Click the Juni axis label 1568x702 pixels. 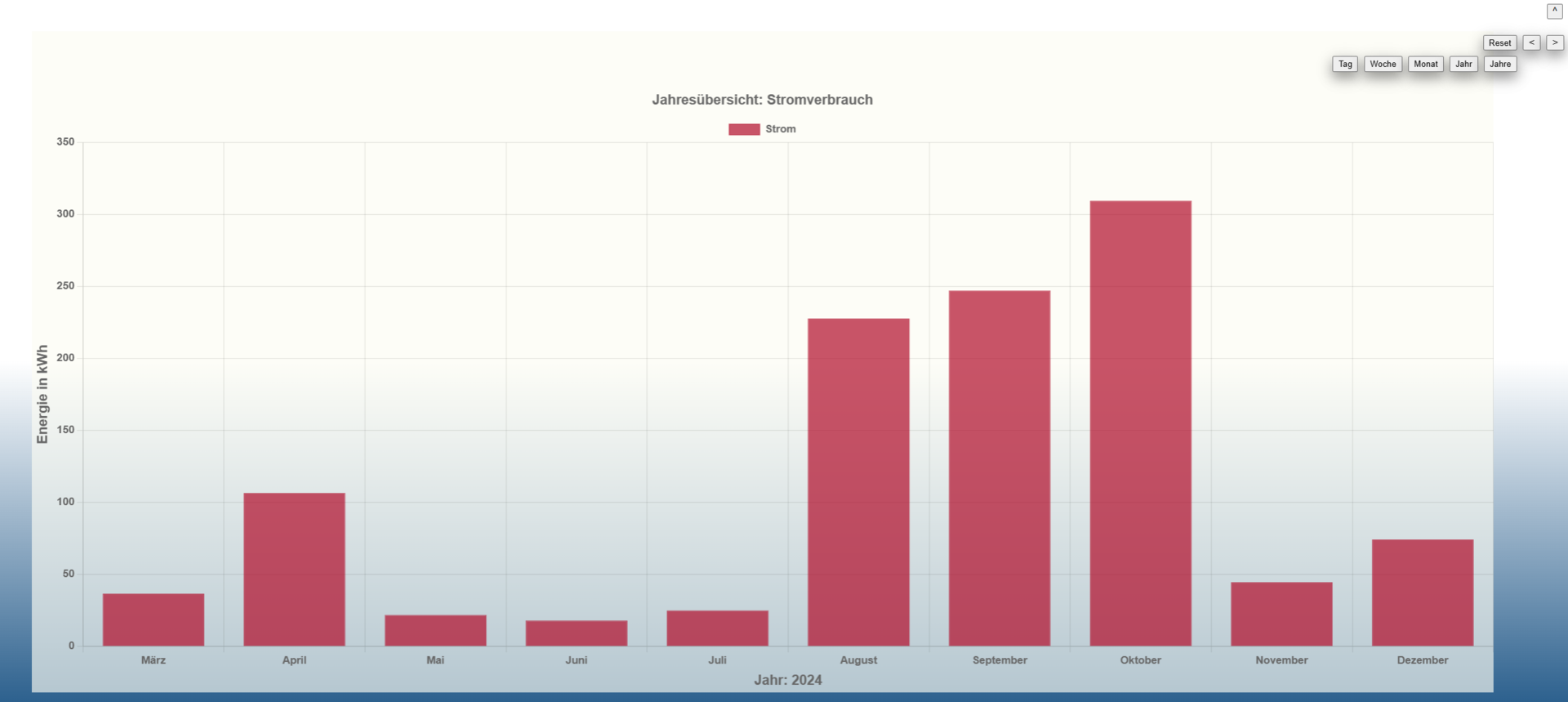[577, 660]
